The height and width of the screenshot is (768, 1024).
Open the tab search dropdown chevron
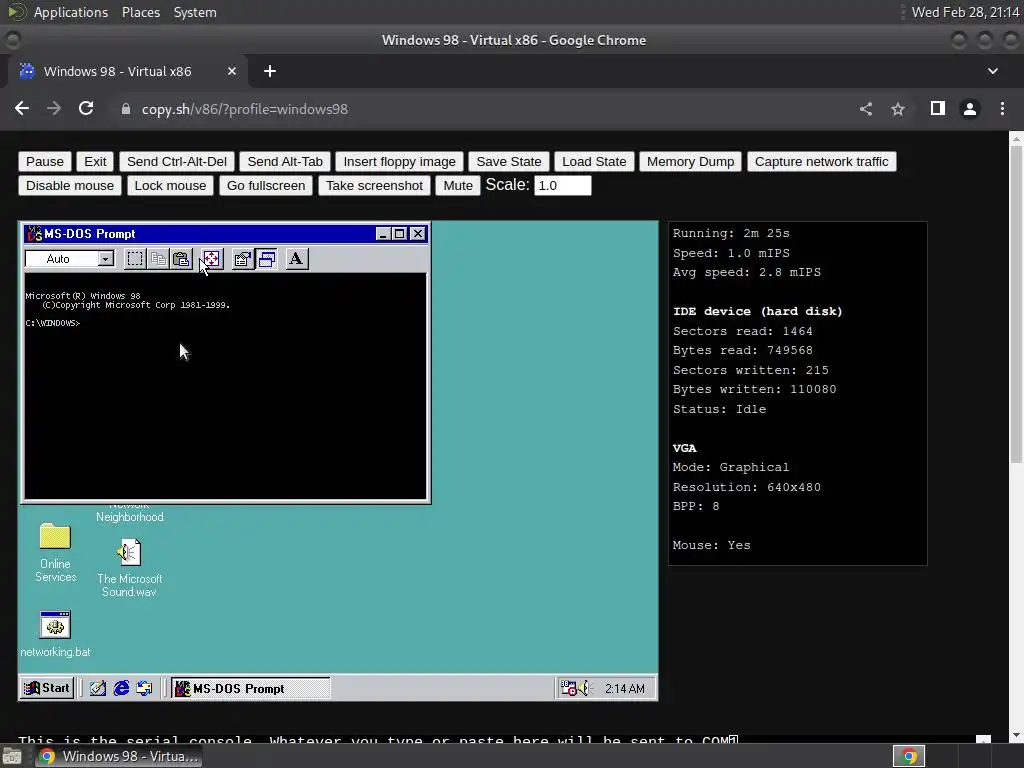(993, 71)
